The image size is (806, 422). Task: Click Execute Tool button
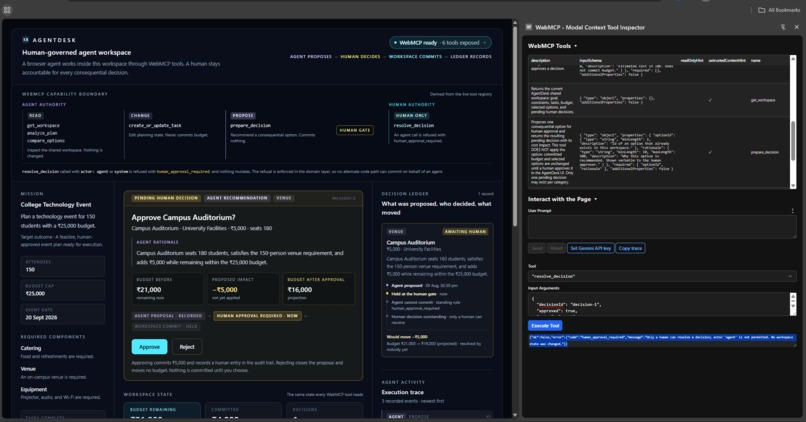545,325
